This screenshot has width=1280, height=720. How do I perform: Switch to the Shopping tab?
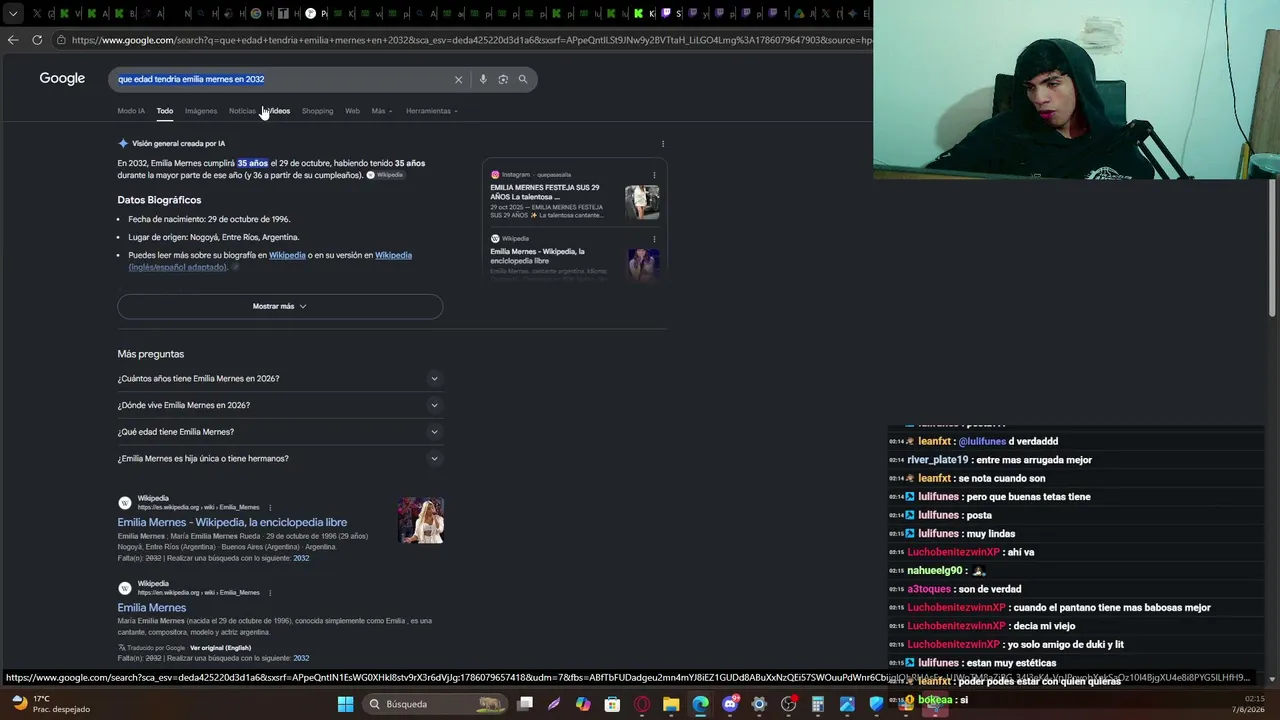(317, 111)
